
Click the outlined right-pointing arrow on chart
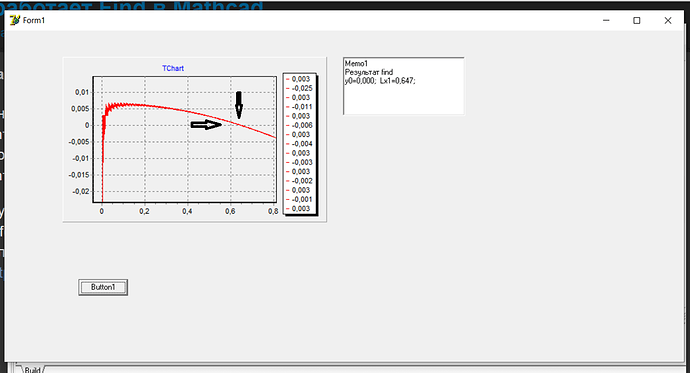pos(206,125)
